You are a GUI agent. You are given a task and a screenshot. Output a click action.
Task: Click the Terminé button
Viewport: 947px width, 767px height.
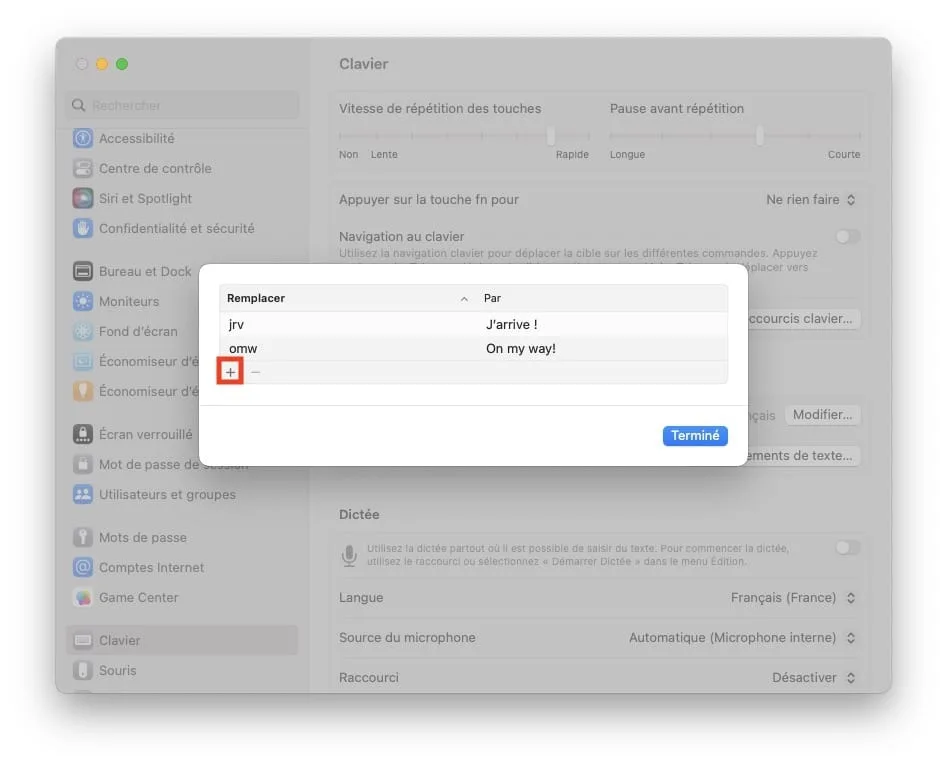click(x=695, y=435)
